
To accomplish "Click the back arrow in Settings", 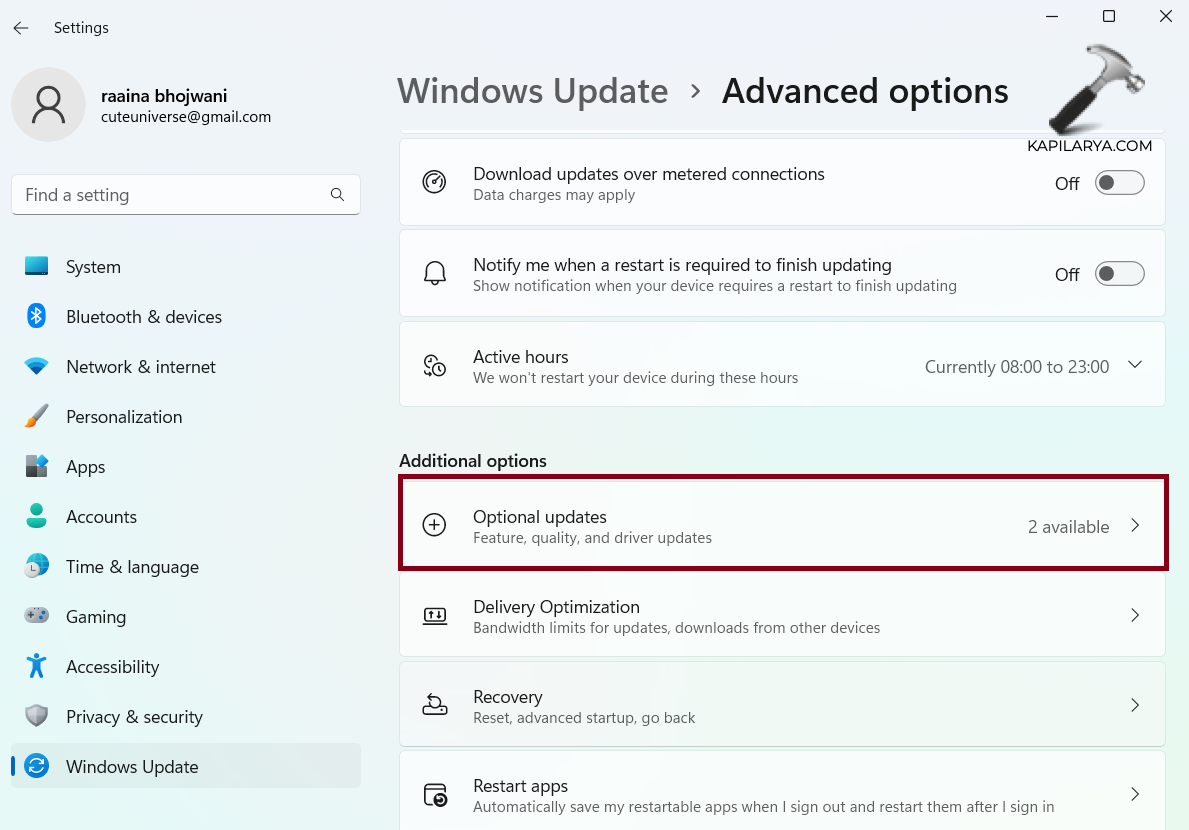I will [21, 27].
